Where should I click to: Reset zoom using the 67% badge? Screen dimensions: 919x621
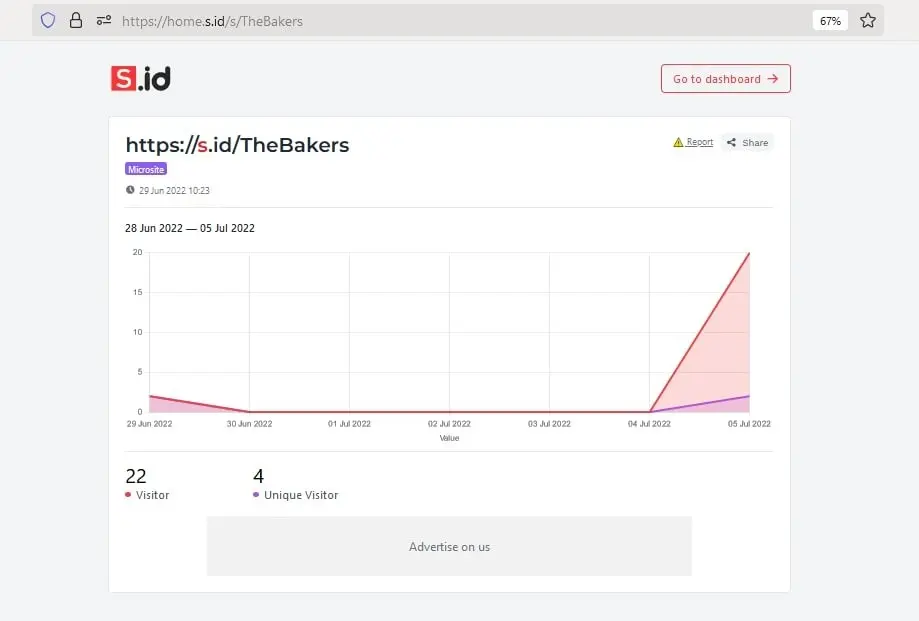click(830, 20)
